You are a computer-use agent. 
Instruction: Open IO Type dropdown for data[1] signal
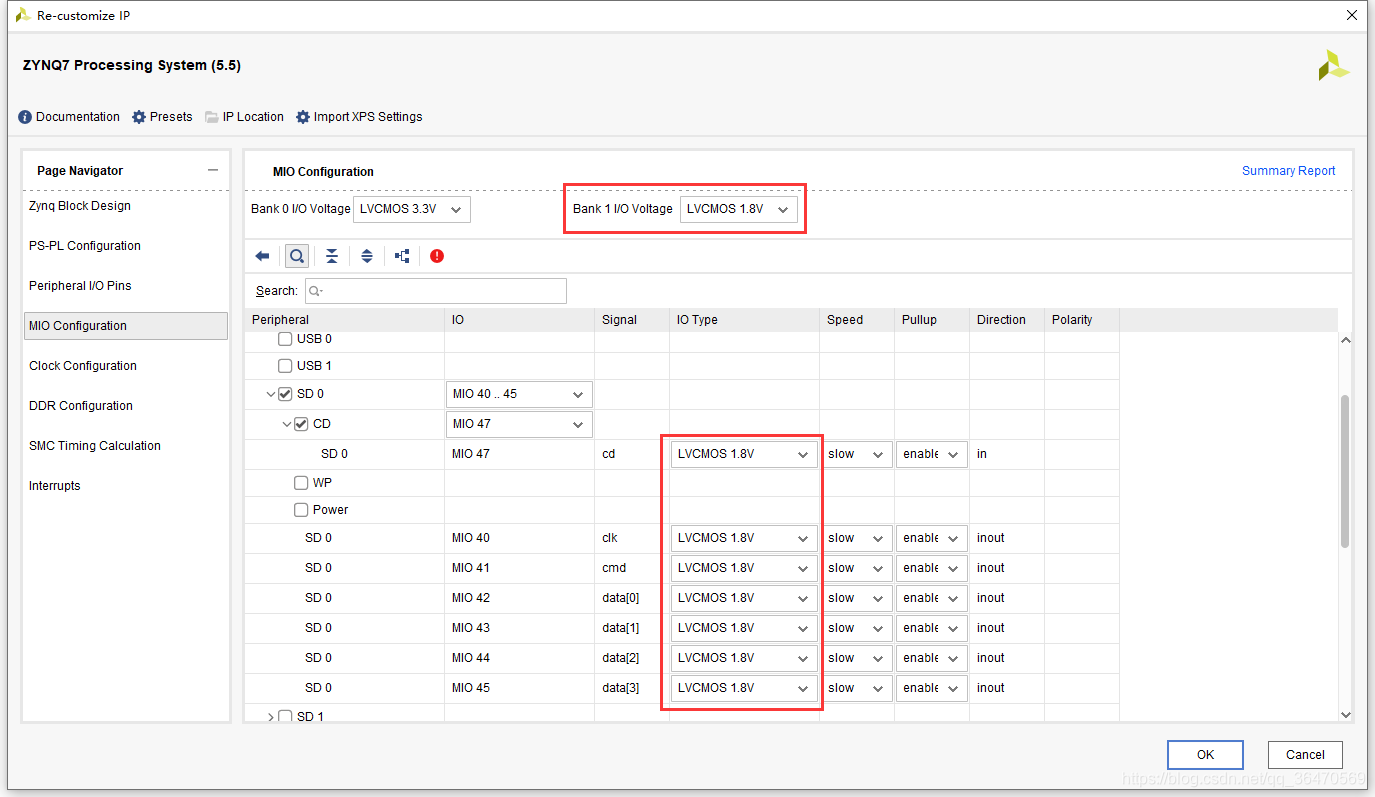point(744,628)
